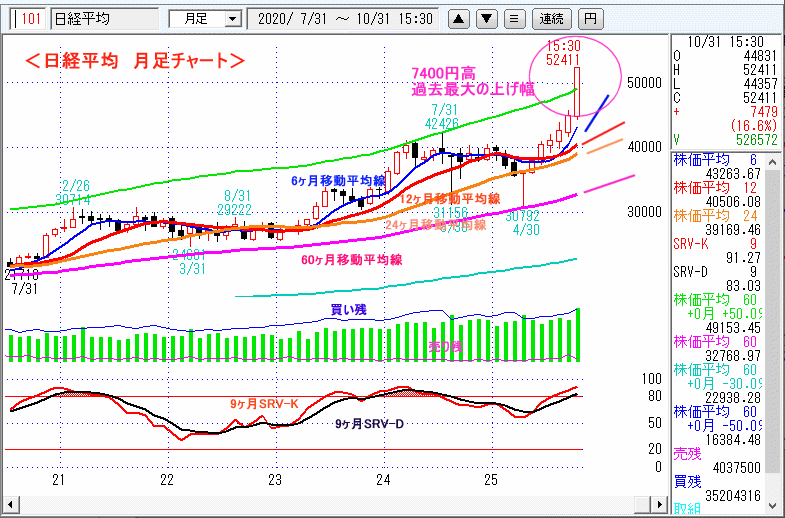
Task: Click the open price 44831
Action: click(760, 56)
